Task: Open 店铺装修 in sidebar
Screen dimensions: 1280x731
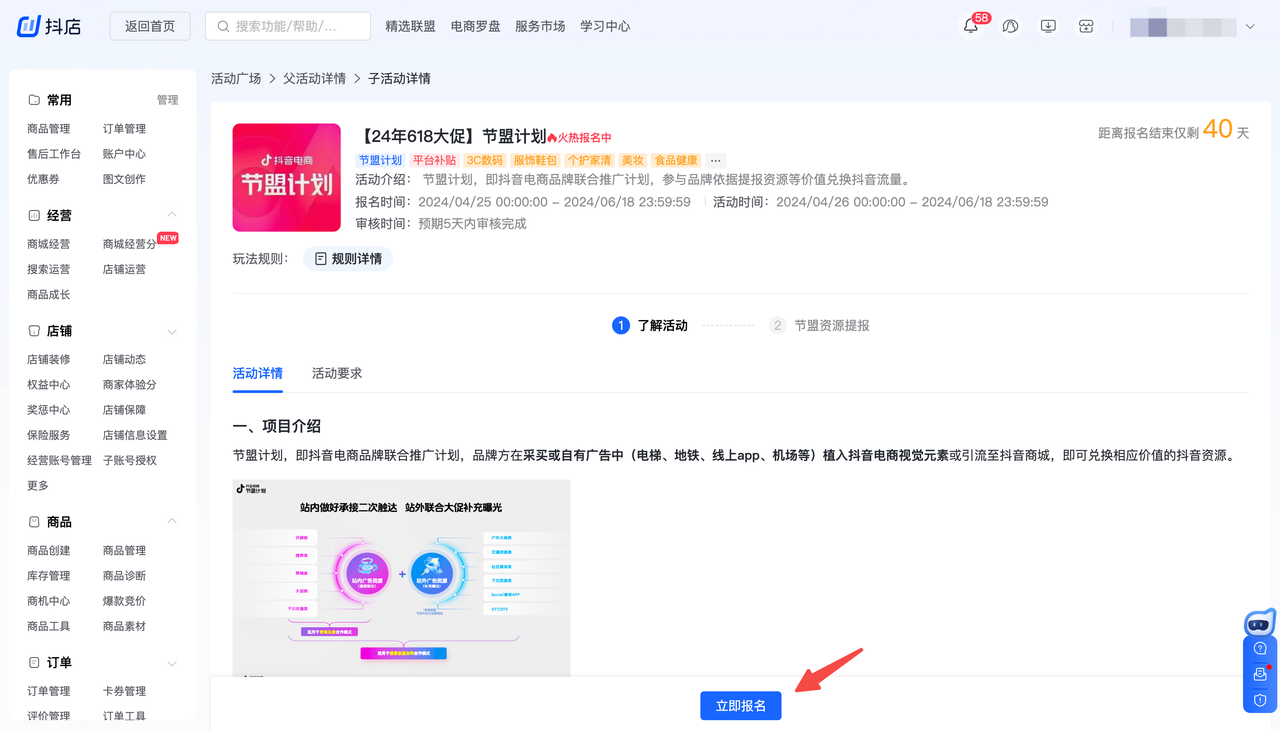Action: (x=49, y=360)
